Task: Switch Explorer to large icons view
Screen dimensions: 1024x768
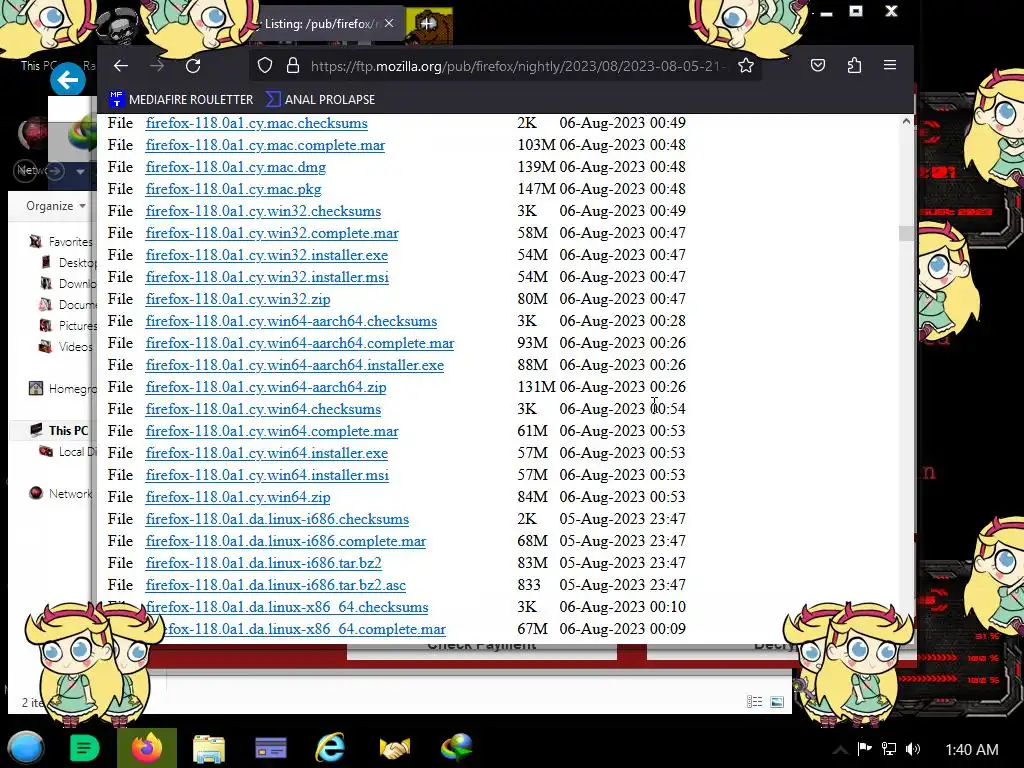Action: tap(776, 702)
